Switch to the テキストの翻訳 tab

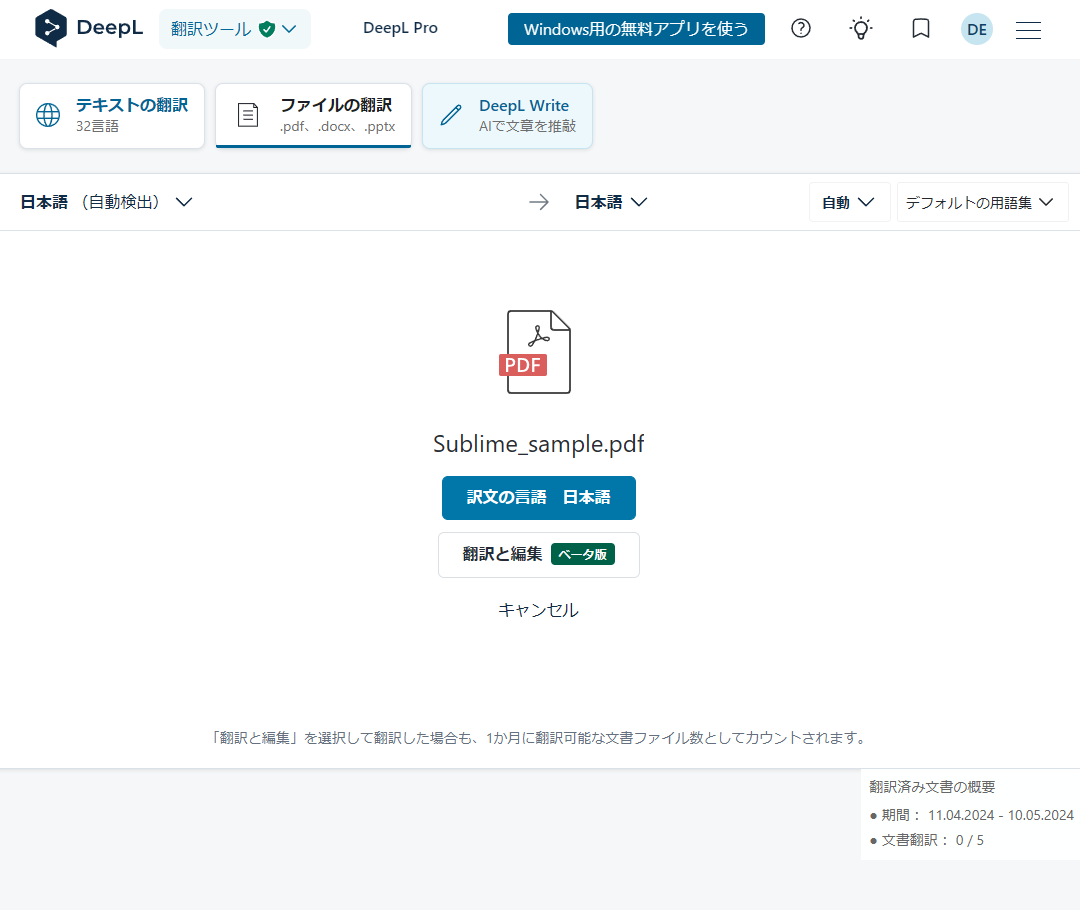click(x=111, y=115)
